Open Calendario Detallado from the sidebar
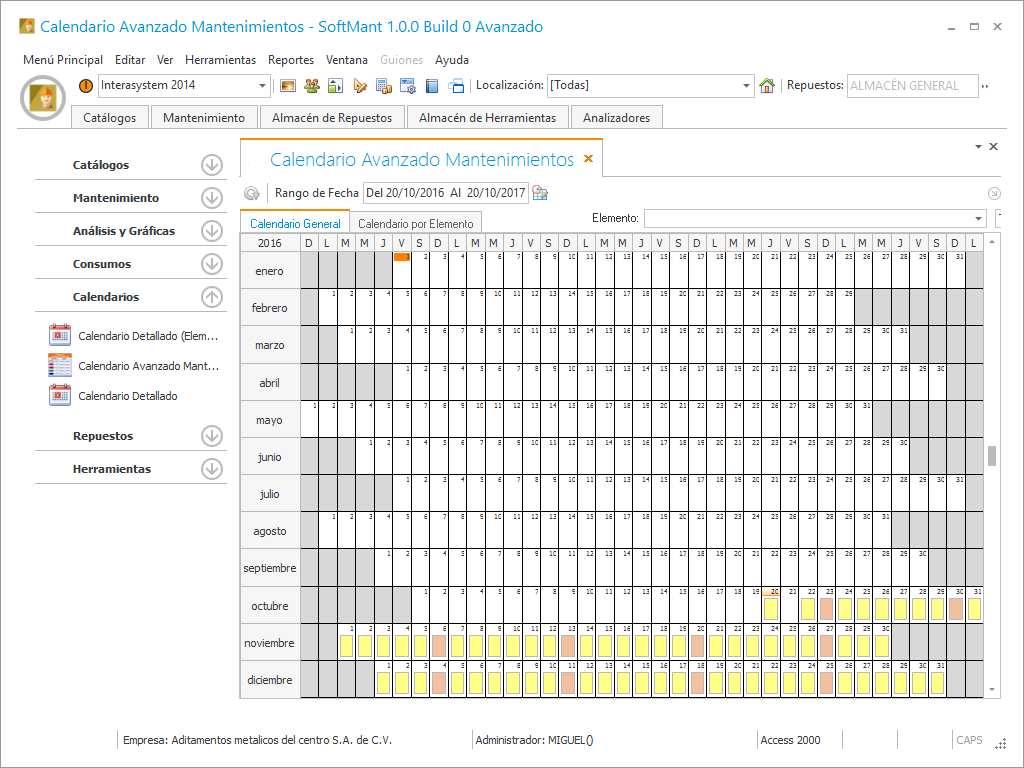The height and width of the screenshot is (768, 1024). [x=128, y=396]
